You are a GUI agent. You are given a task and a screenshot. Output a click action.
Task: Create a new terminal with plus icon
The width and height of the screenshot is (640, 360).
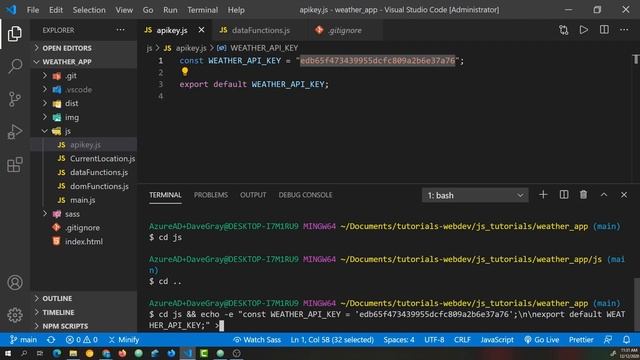543,195
